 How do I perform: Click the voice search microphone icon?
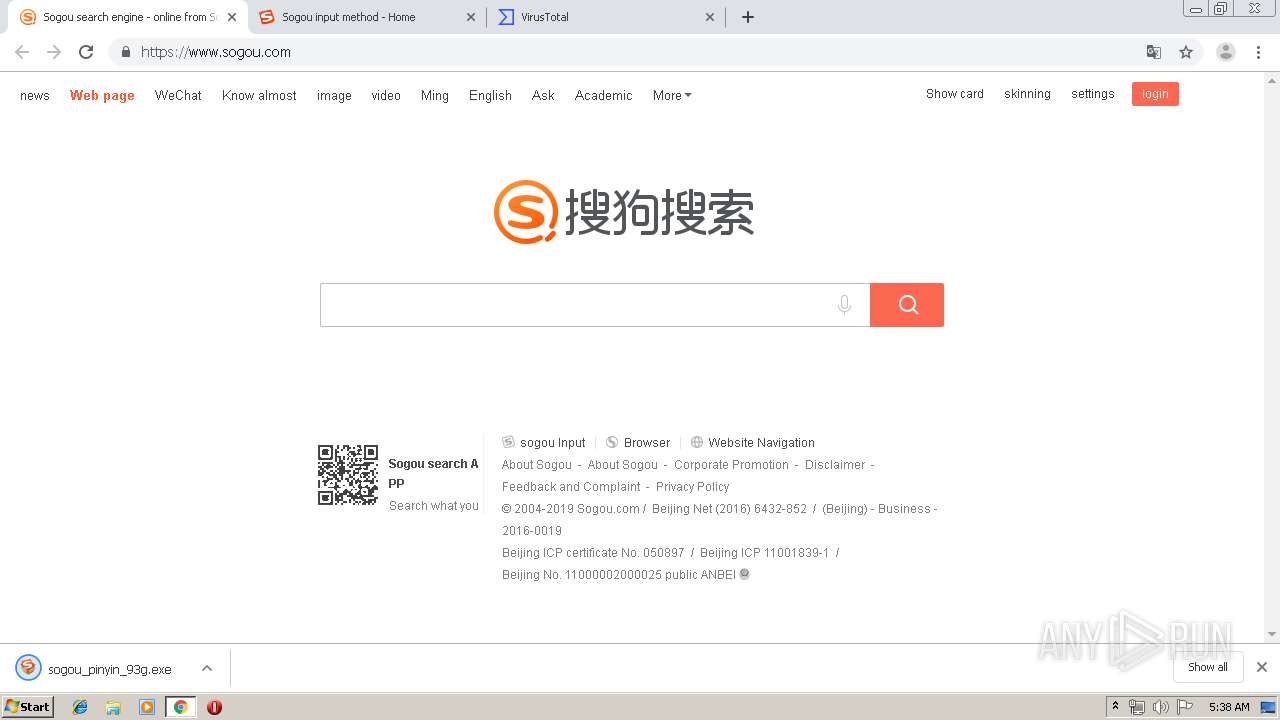click(x=844, y=305)
